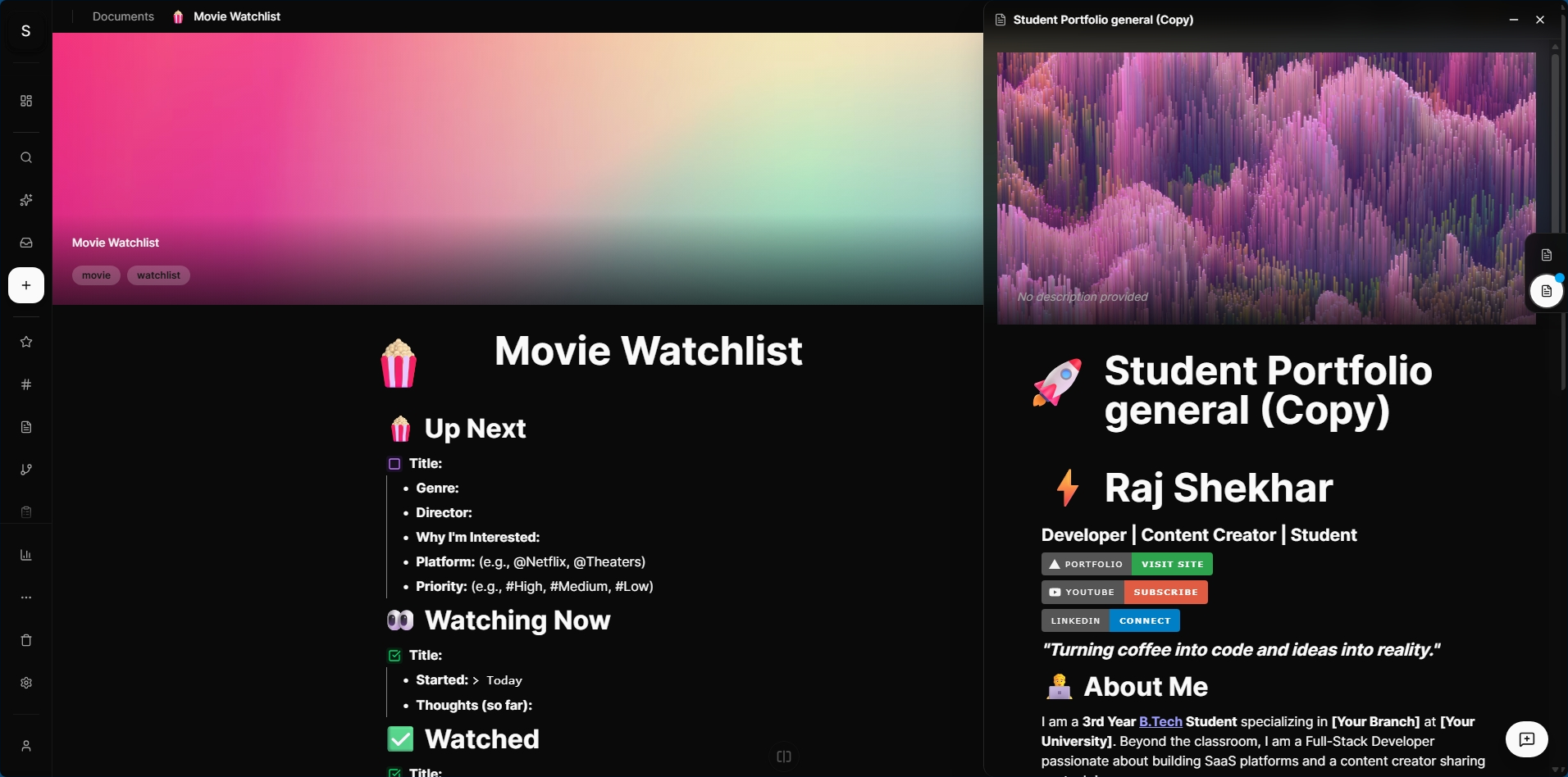Screen dimensions: 1568x777
Task: Toggle the split view layout icon
Action: (x=784, y=757)
